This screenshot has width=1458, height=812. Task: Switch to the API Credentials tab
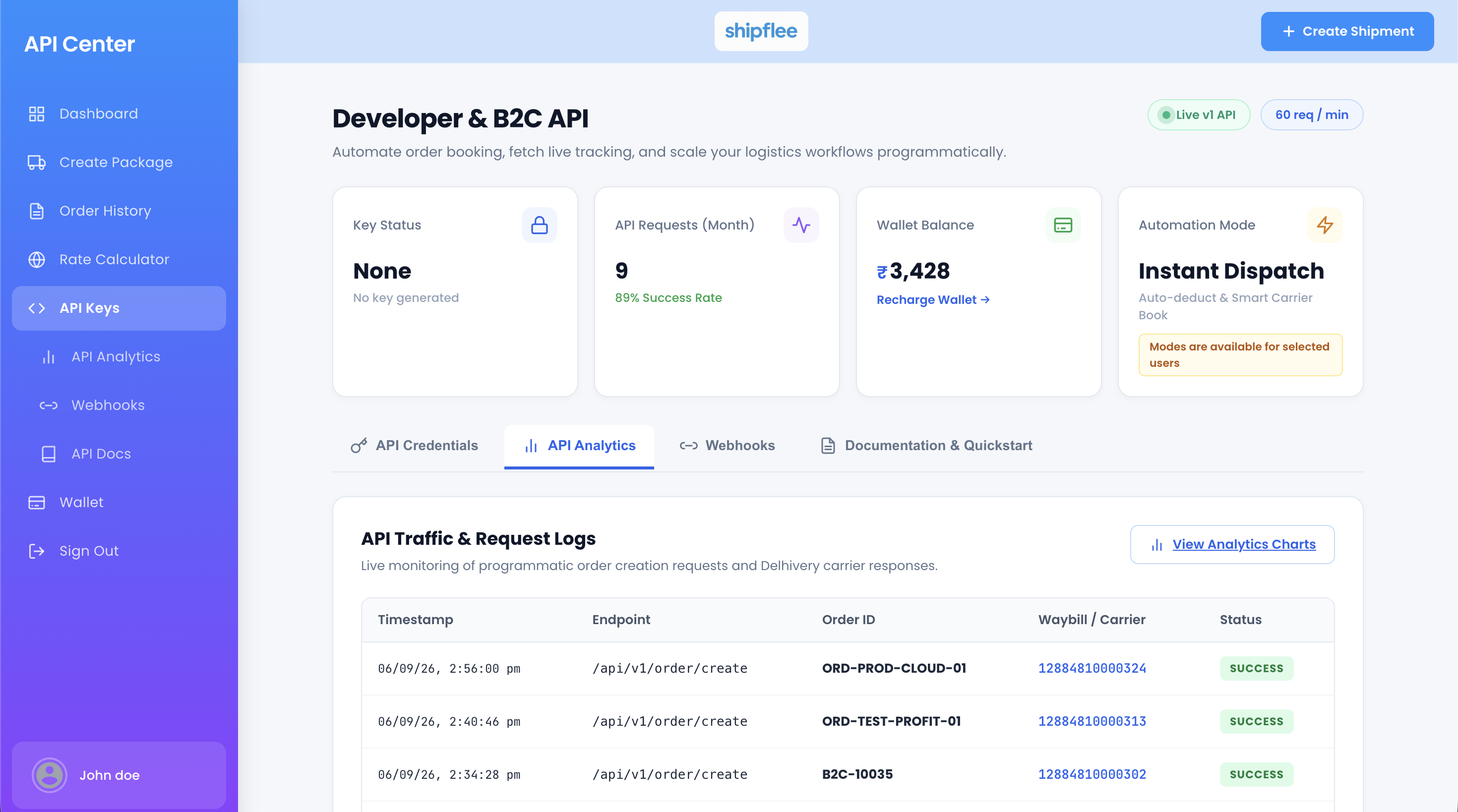click(x=414, y=446)
